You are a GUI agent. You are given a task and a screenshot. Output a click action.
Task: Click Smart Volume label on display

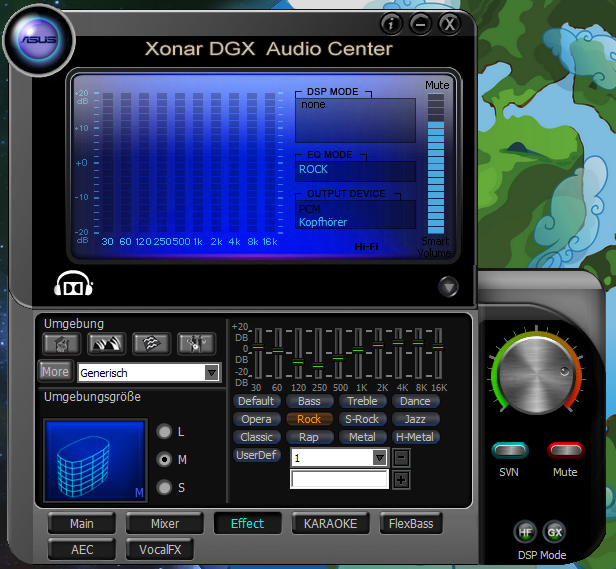434,247
